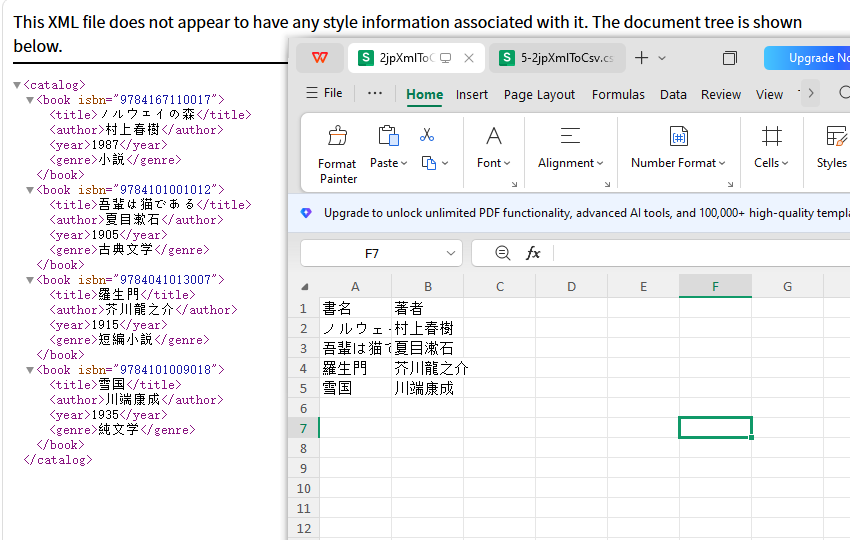Select column F header

click(715, 286)
